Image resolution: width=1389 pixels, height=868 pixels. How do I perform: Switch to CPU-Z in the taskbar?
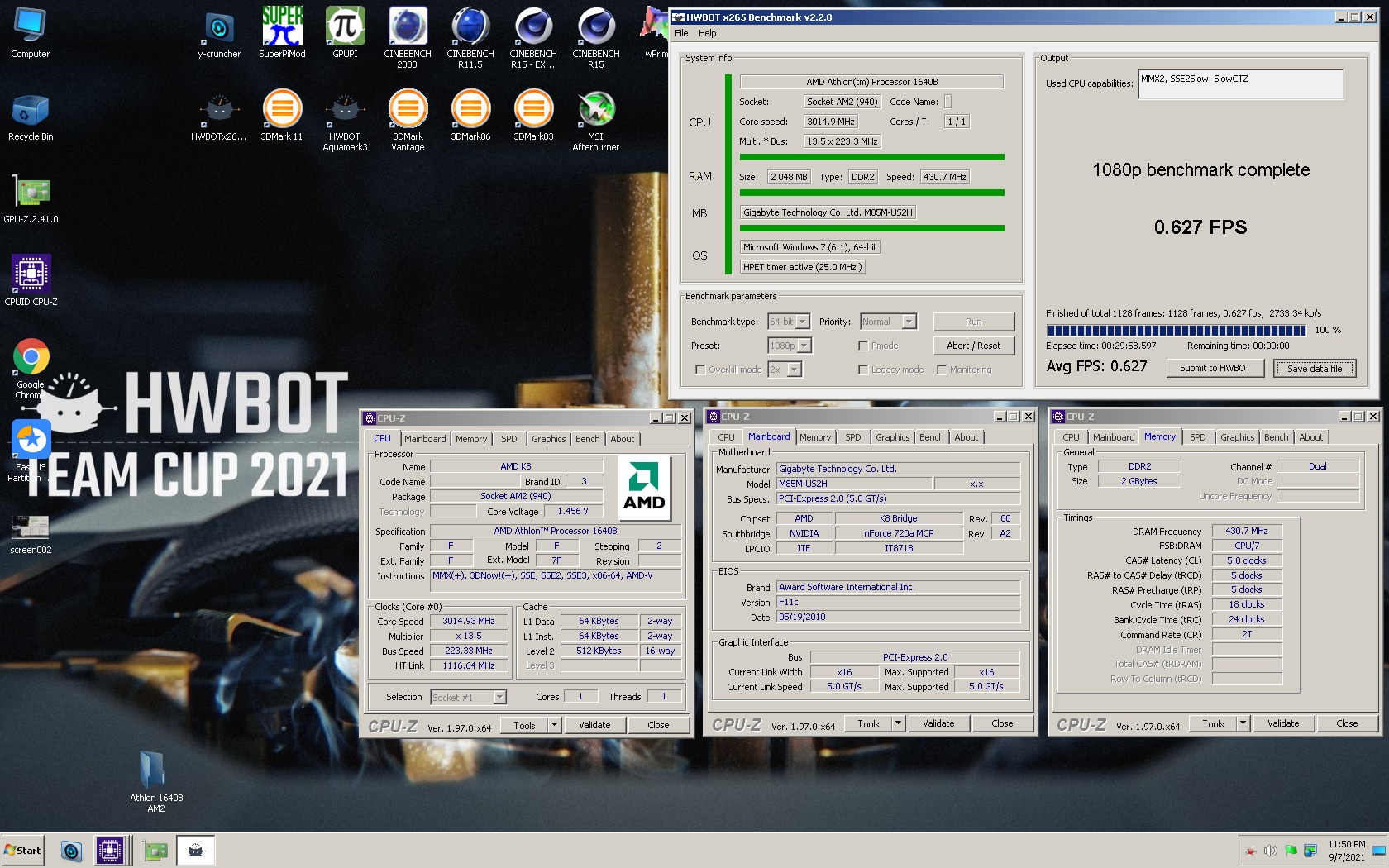point(110,851)
